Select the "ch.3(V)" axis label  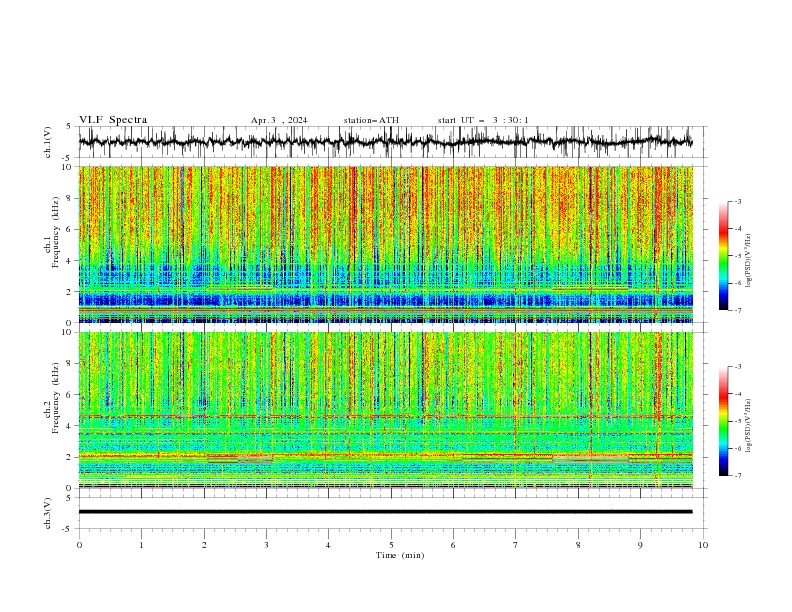tap(48, 513)
